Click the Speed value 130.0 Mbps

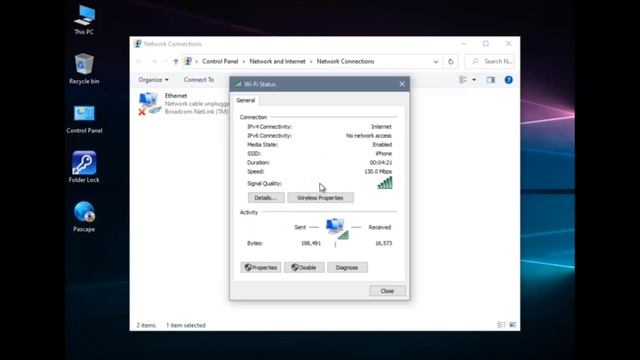click(x=378, y=172)
